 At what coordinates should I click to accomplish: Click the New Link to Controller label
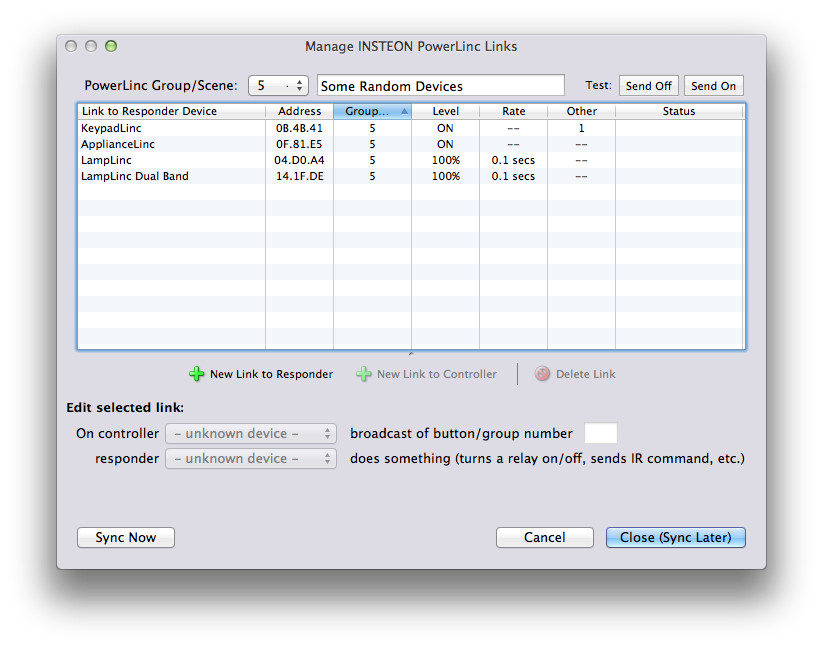pyautogui.click(x=437, y=374)
